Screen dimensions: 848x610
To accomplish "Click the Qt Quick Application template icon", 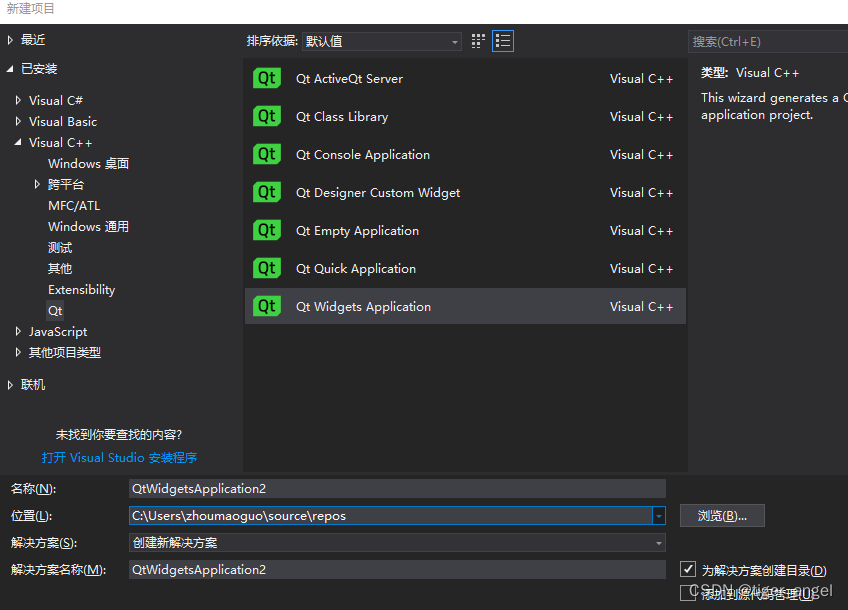I will tap(267, 268).
